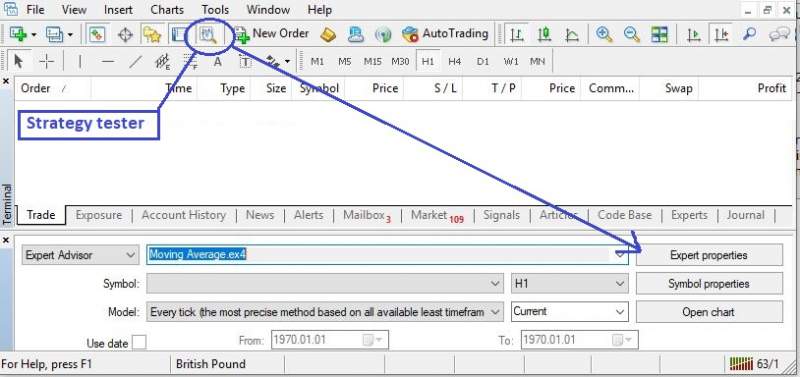Toggle chart auto scroll icon

693,35
